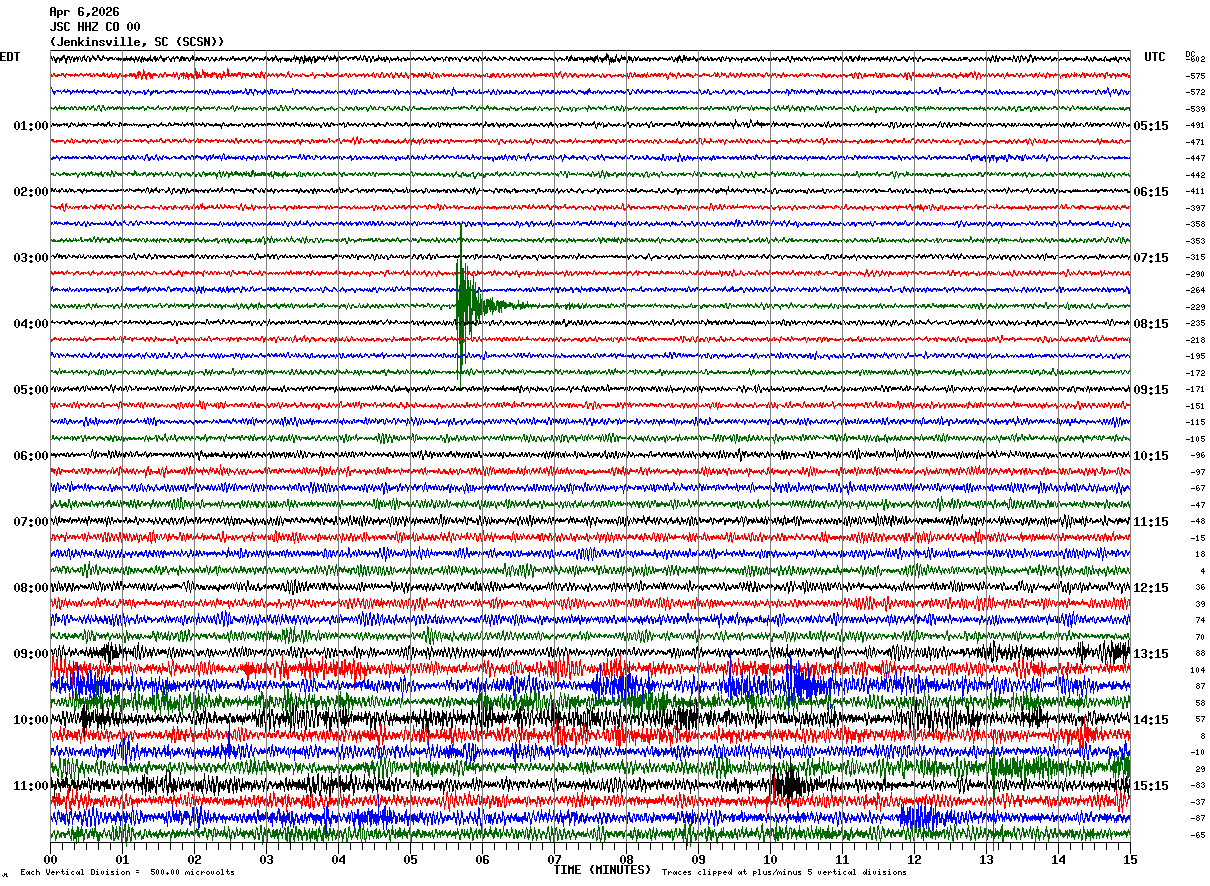Click the vertical division microvolts note
This screenshot has height=886, width=1210.
coord(127,872)
